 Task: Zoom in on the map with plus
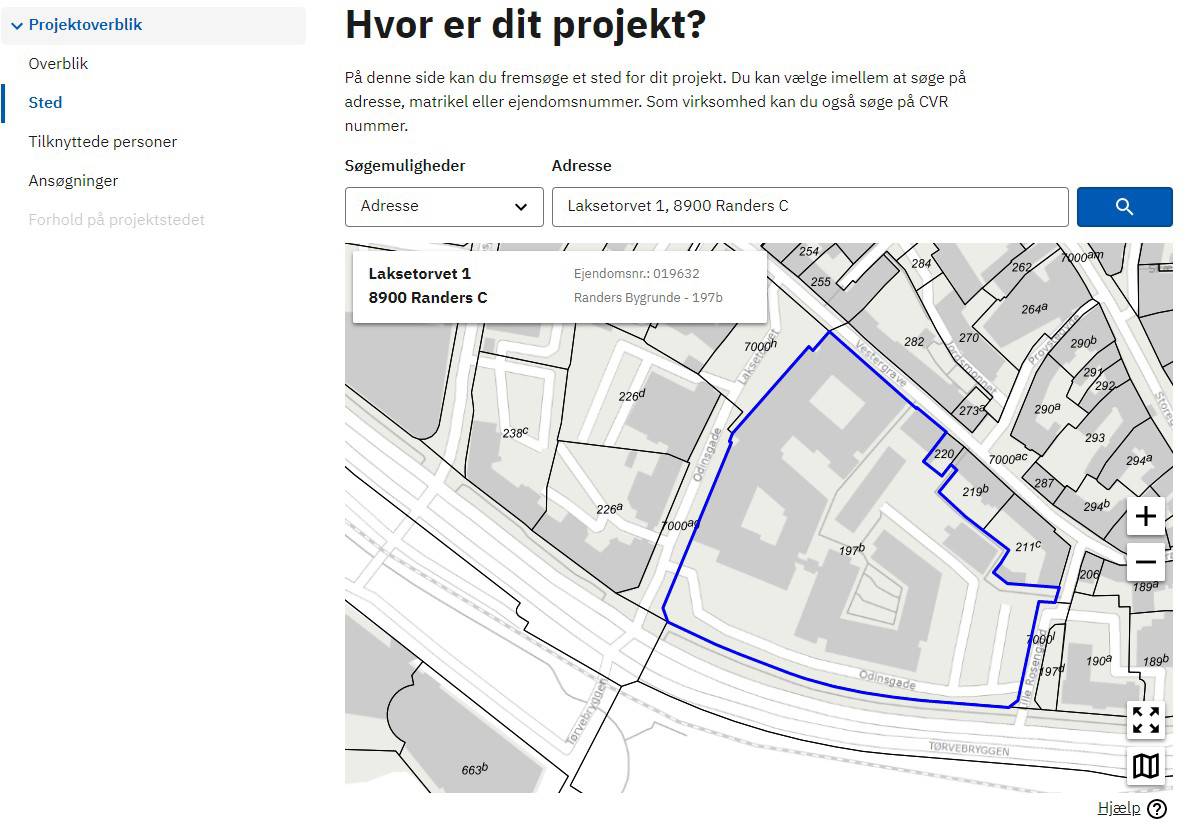tap(1145, 517)
